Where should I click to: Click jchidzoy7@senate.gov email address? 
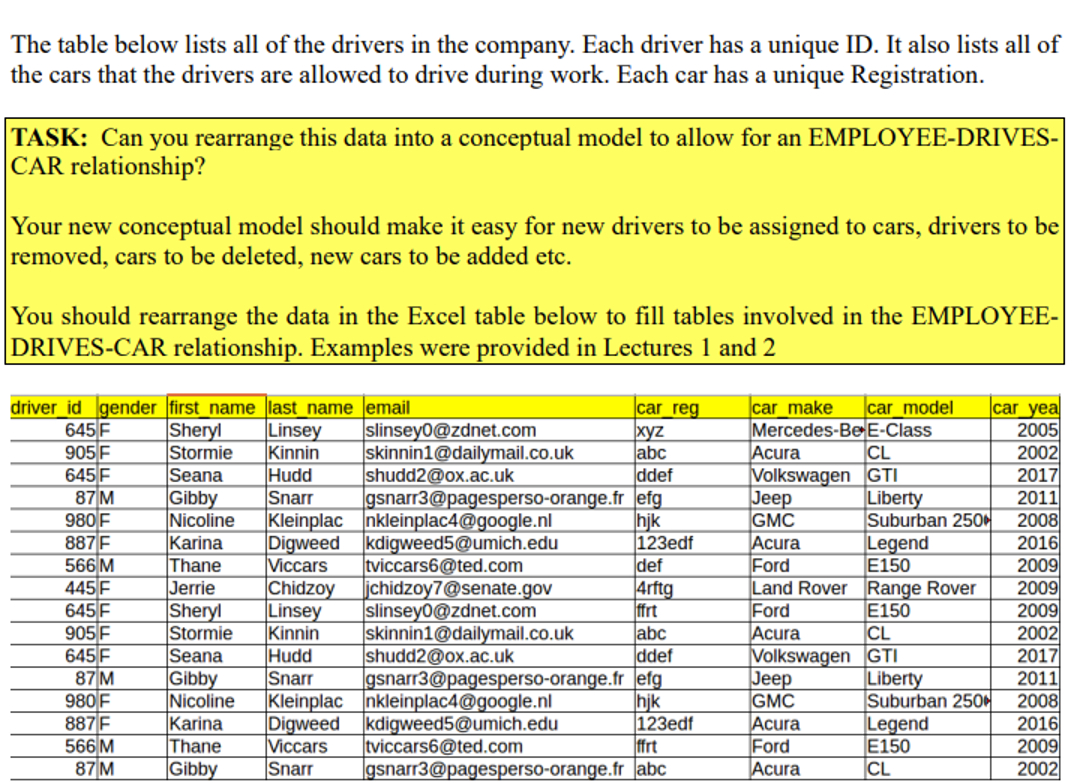point(432,588)
